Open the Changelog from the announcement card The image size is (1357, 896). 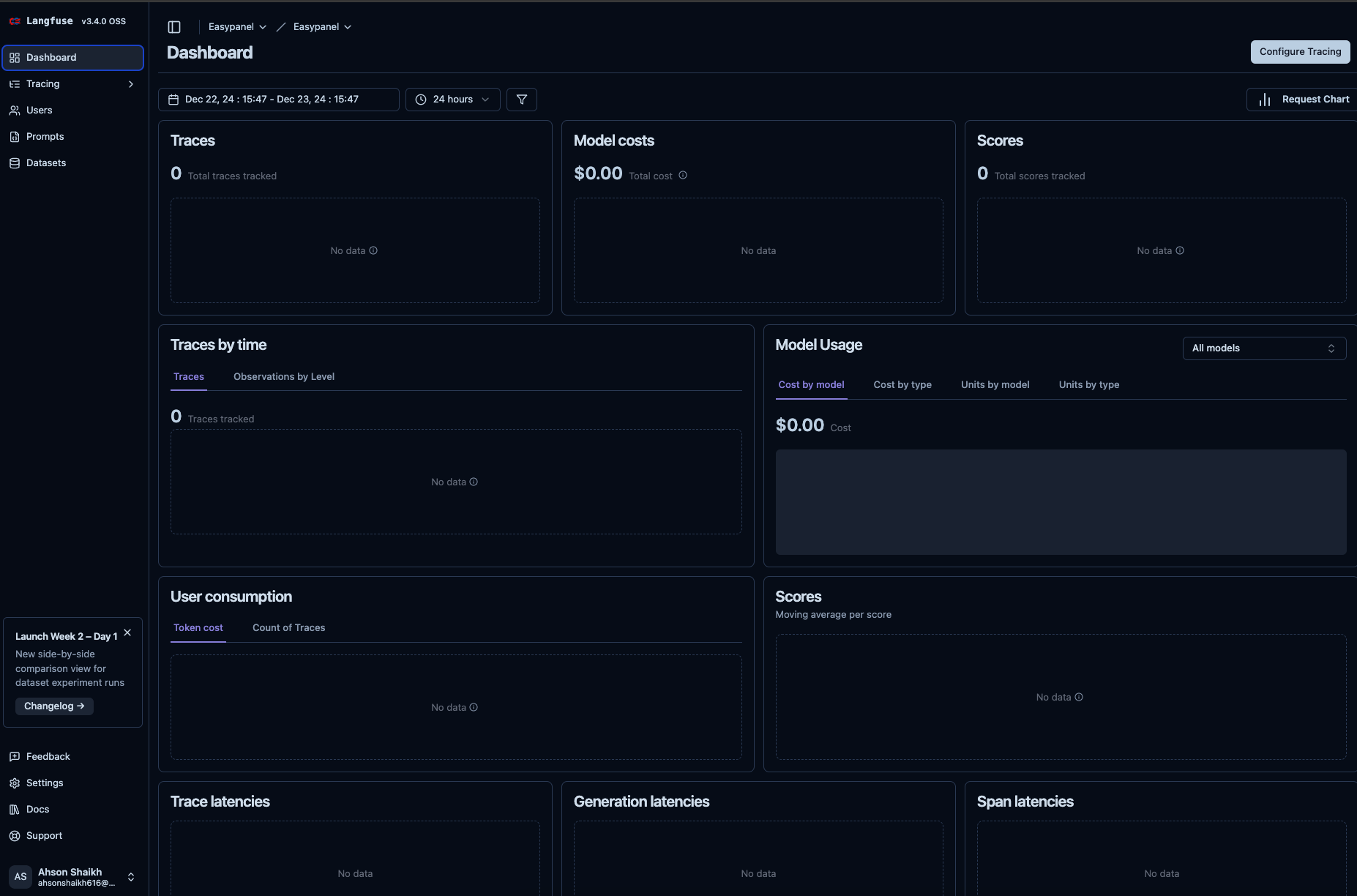54,706
